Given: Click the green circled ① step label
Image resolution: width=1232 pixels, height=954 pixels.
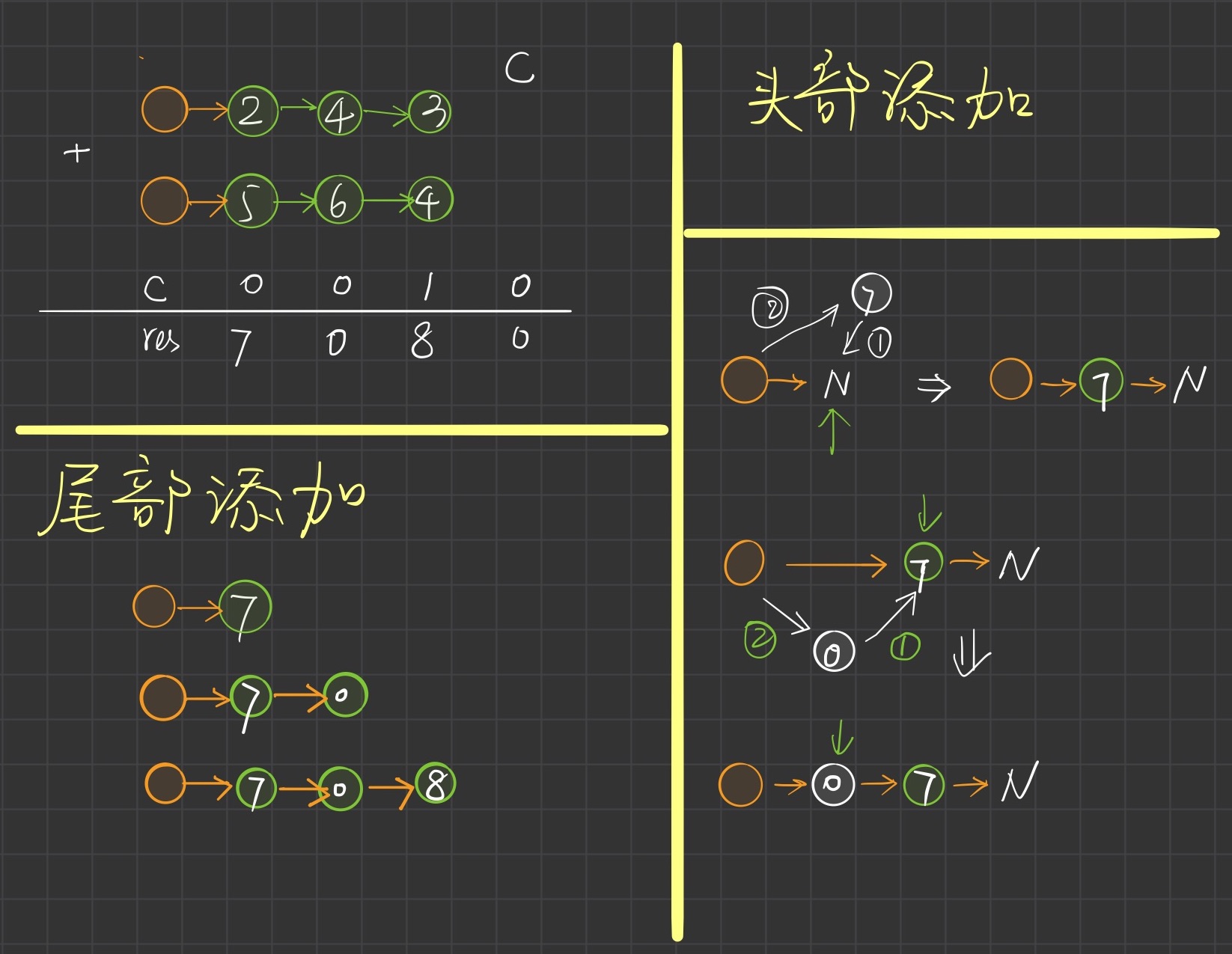Looking at the screenshot, I should (905, 646).
